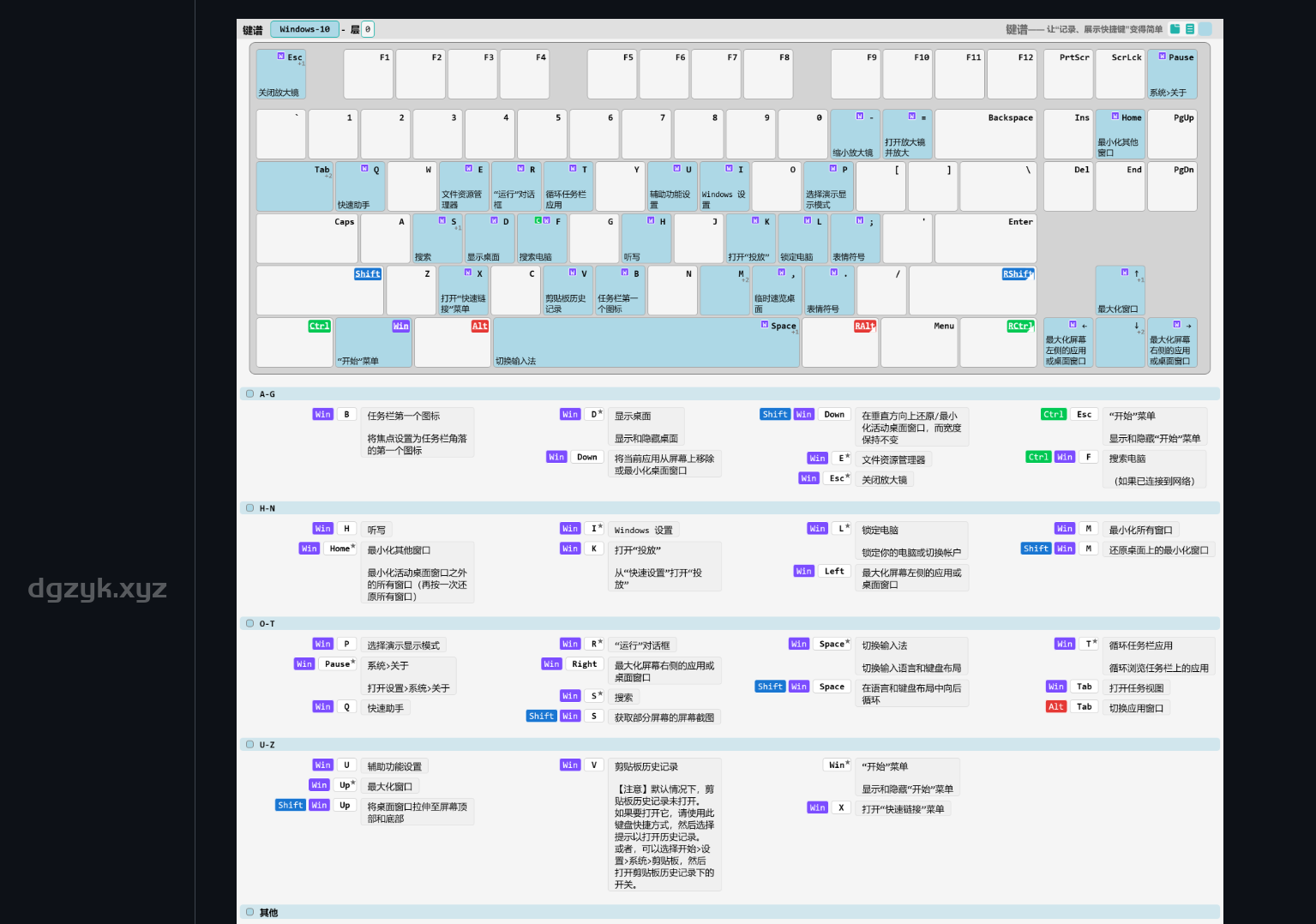Click the F5 key on the keyboard
Viewport: 1316px width, 924px height.
[612, 75]
